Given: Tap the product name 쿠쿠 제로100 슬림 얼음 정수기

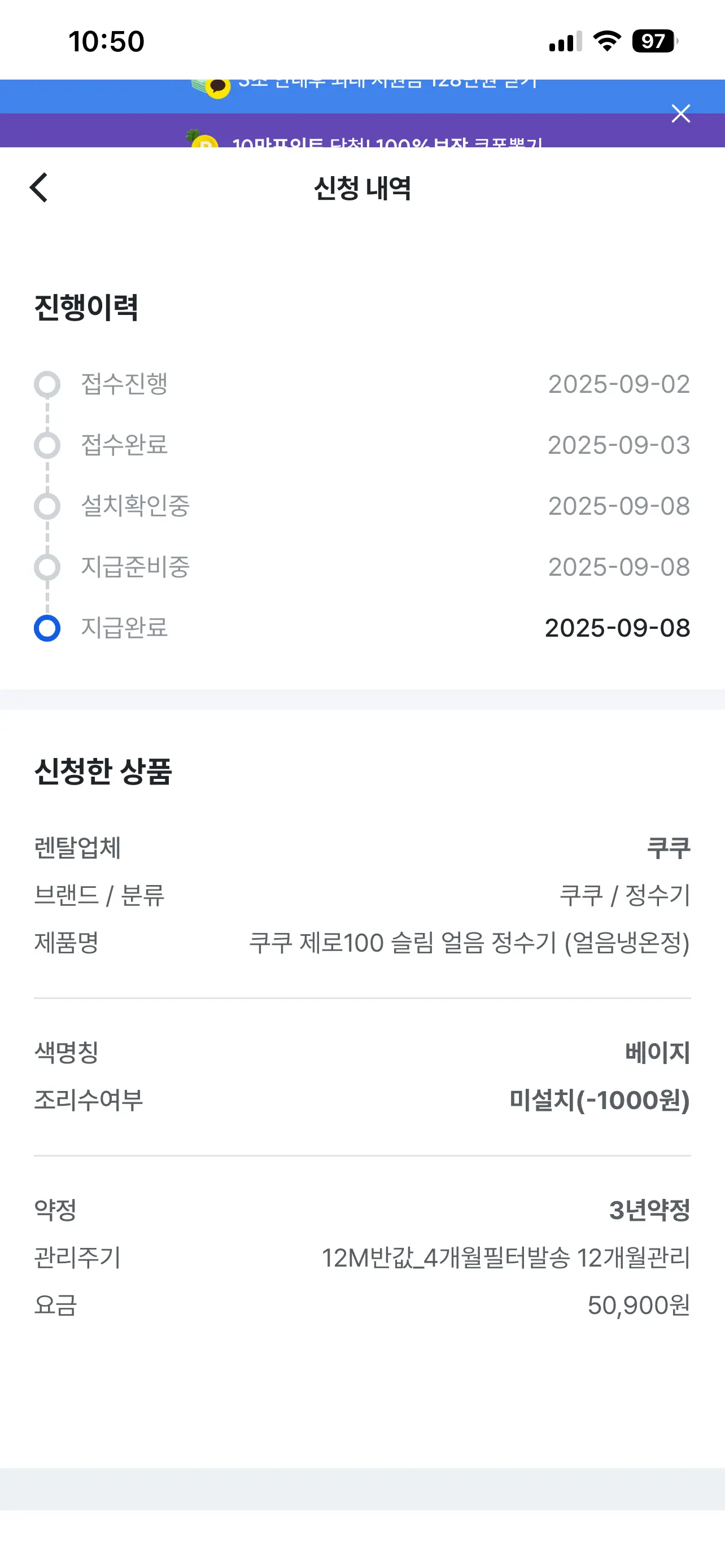Looking at the screenshot, I should tap(469, 943).
